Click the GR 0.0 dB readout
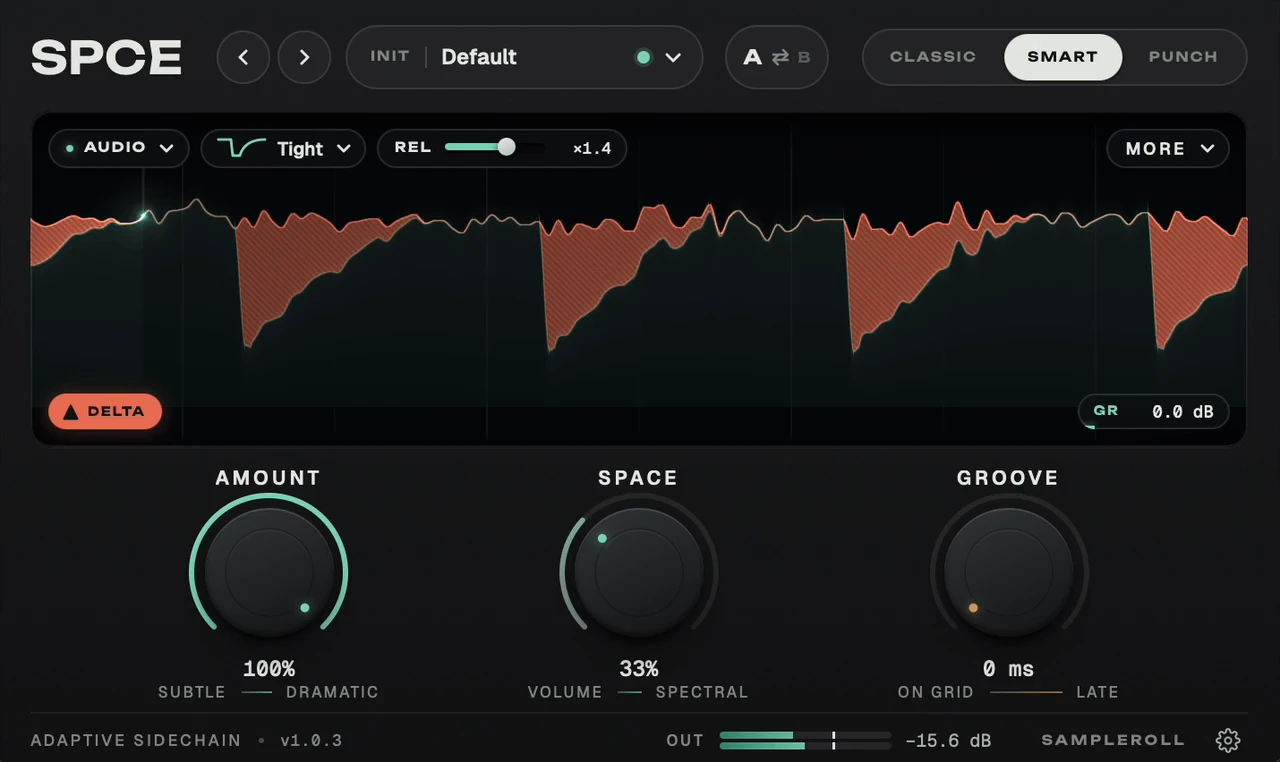 (x=1153, y=411)
